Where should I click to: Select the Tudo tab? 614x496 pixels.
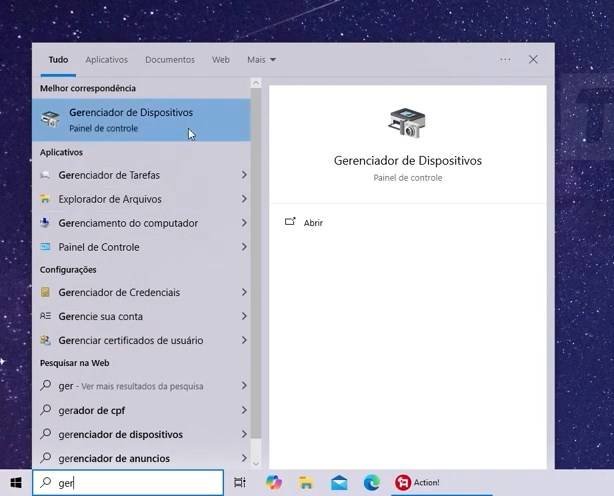point(58,60)
